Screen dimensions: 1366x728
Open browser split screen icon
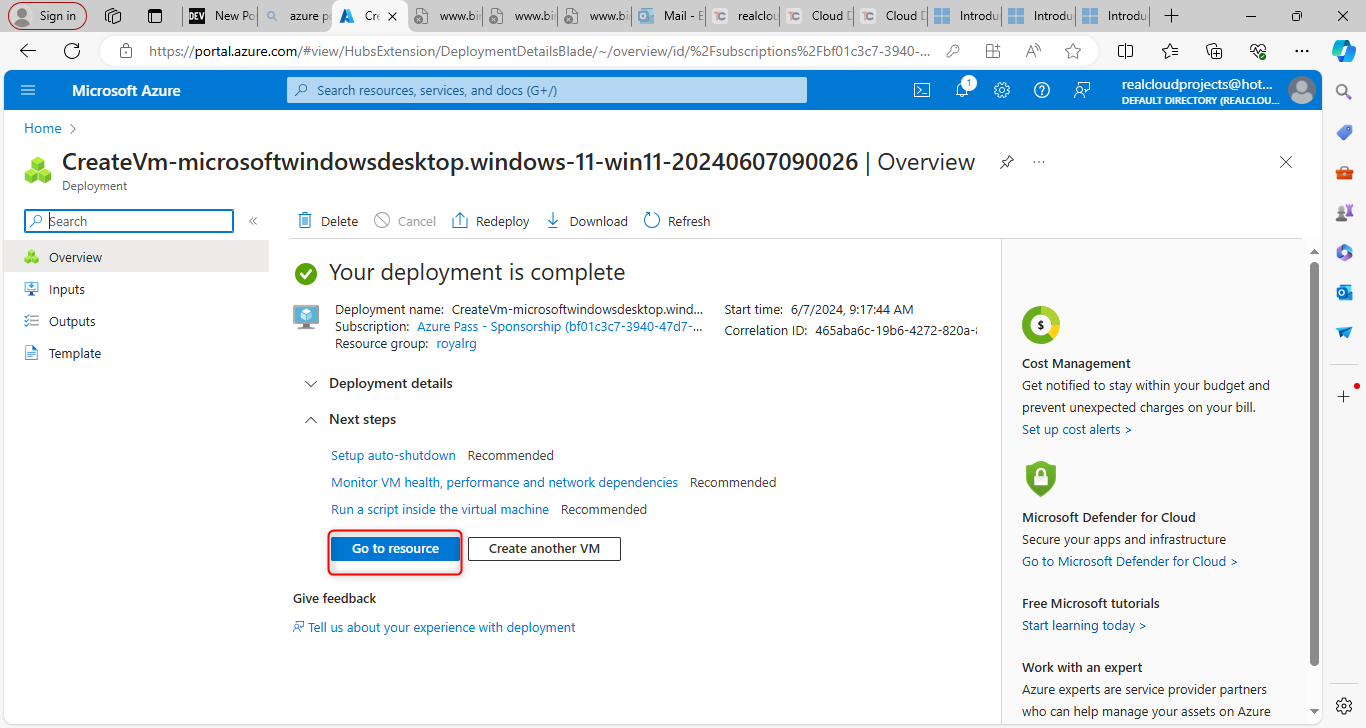pyautogui.click(x=1125, y=51)
